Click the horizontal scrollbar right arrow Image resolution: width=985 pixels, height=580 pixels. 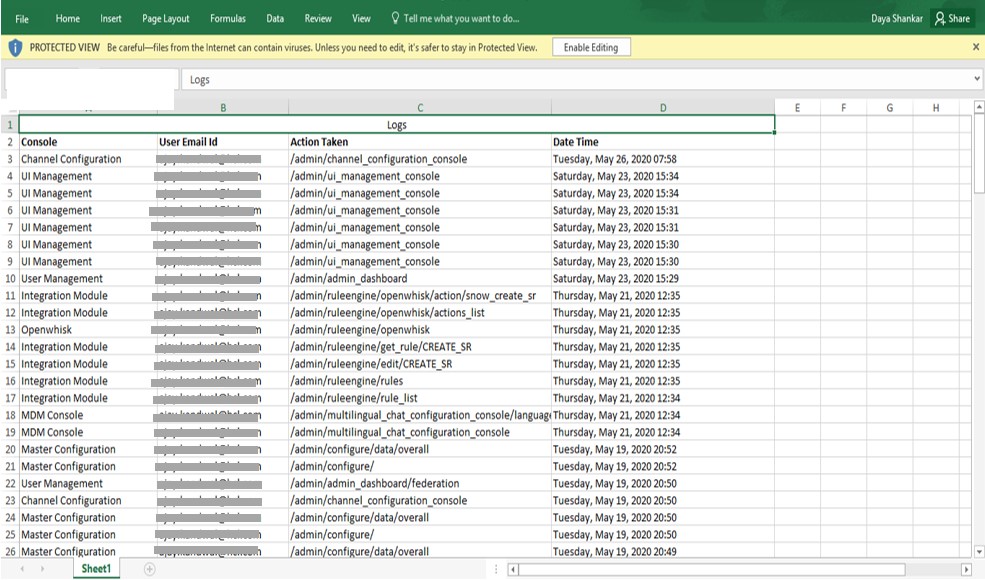[966, 570]
